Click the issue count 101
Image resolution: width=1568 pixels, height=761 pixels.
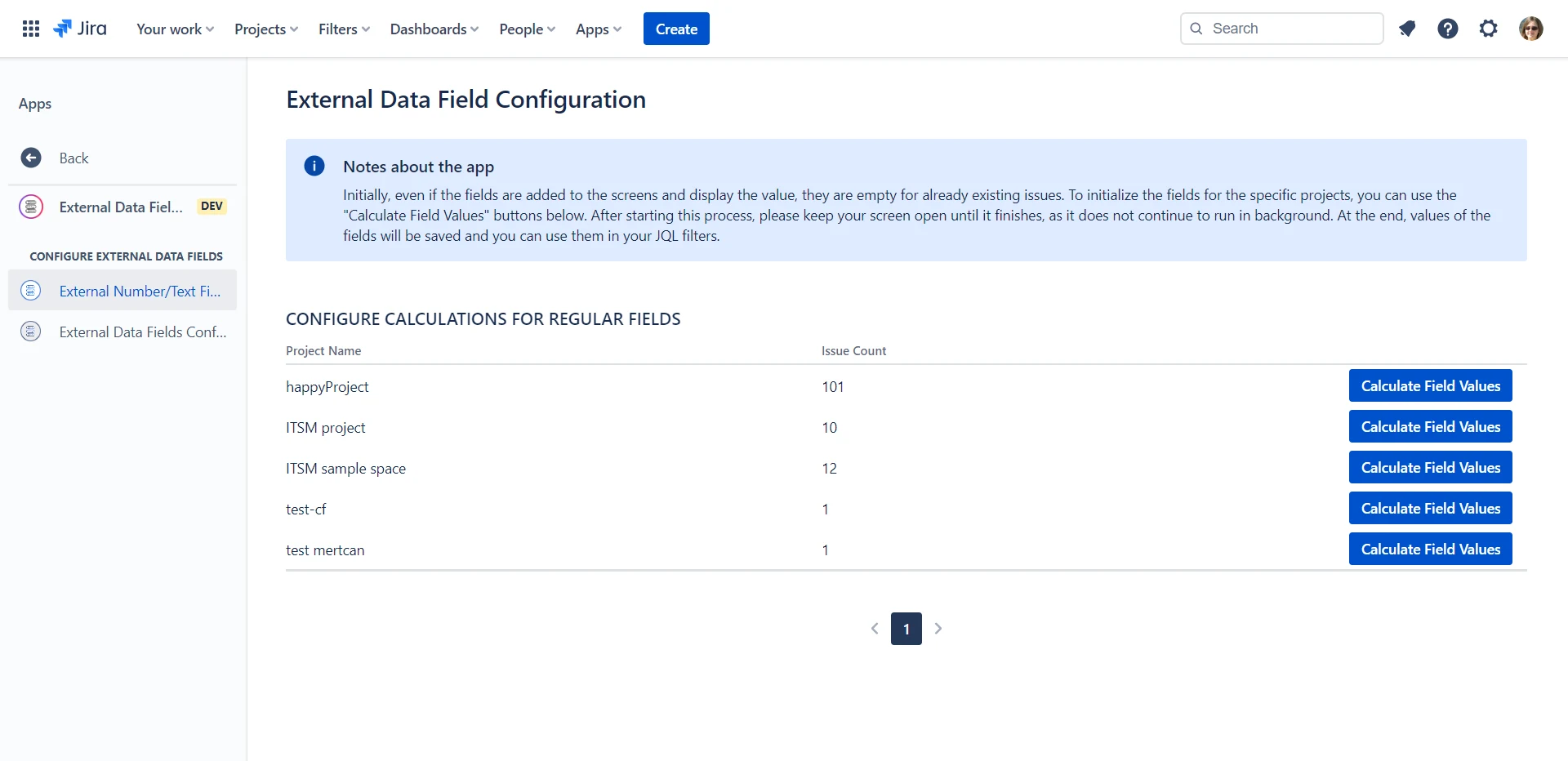click(x=833, y=386)
